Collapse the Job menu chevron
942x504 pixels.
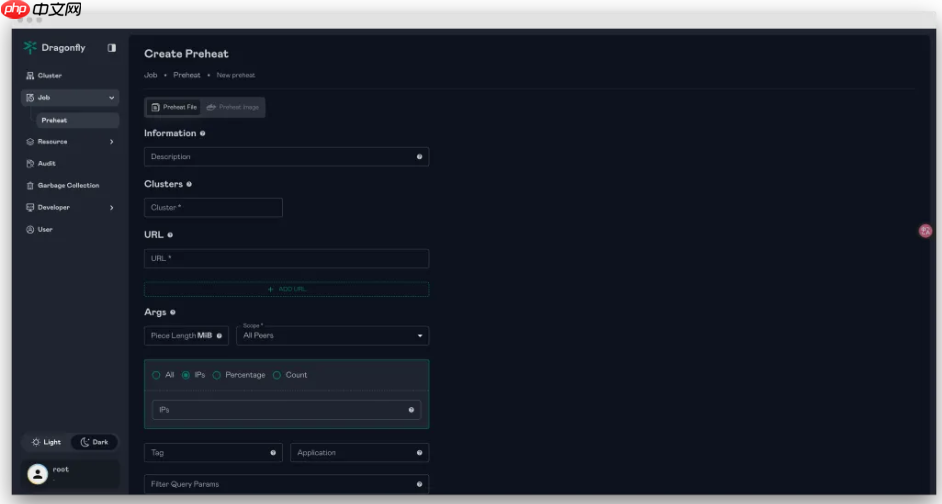click(112, 98)
